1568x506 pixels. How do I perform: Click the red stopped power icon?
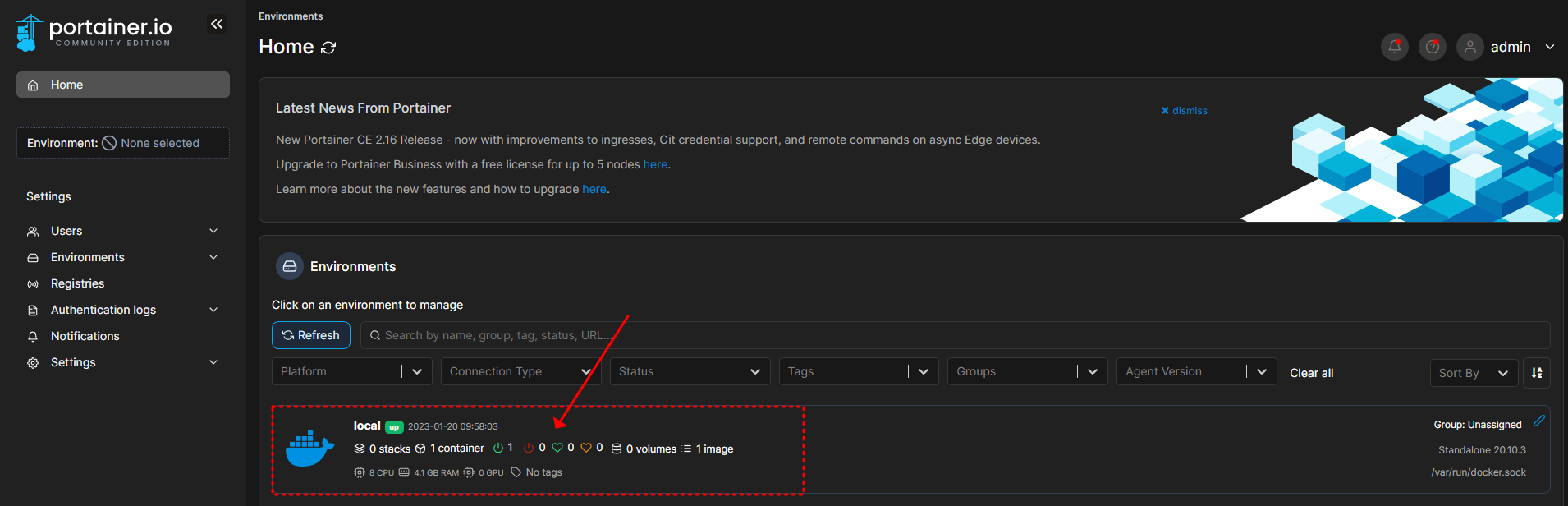529,448
